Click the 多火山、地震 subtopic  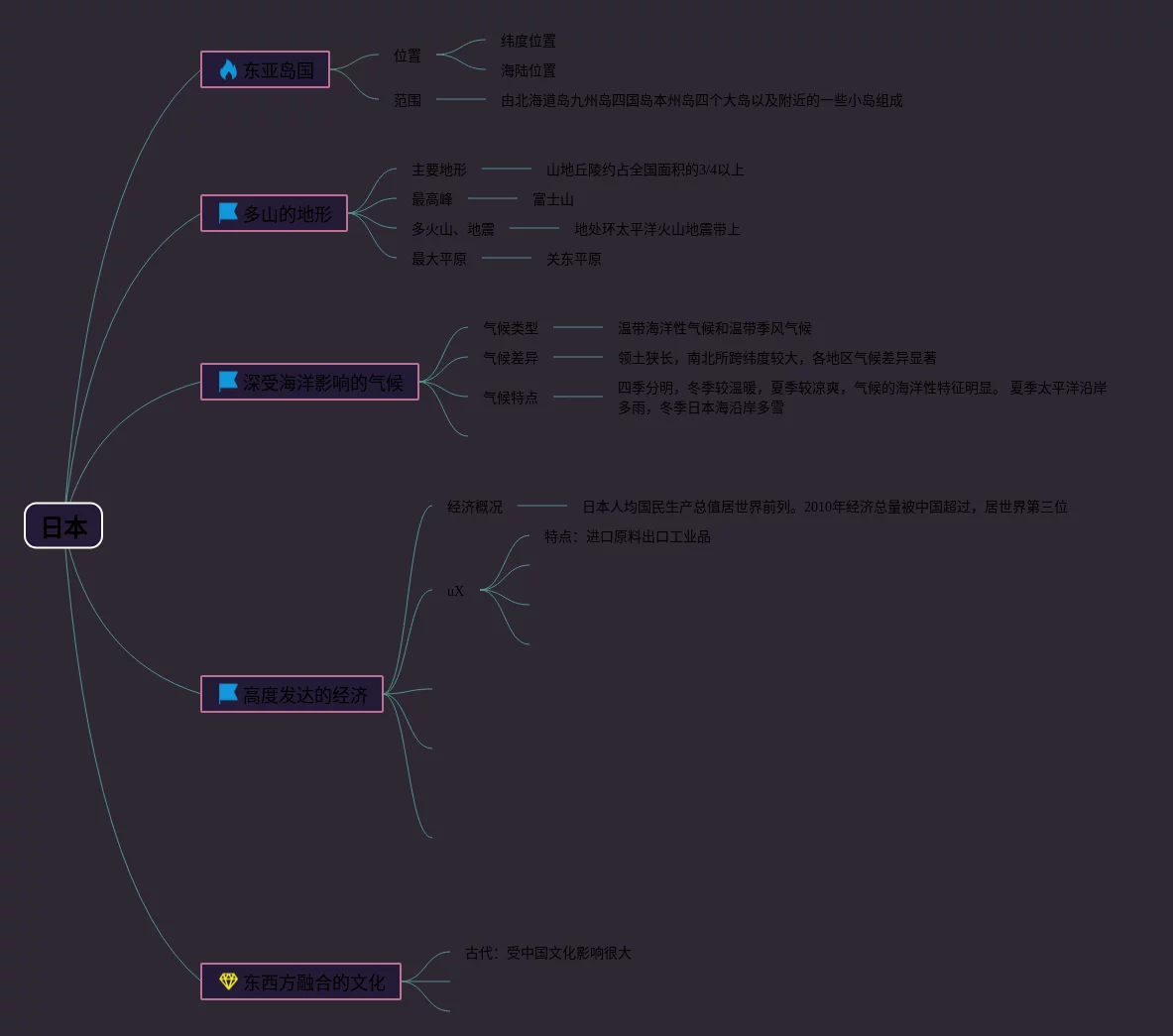(x=452, y=229)
